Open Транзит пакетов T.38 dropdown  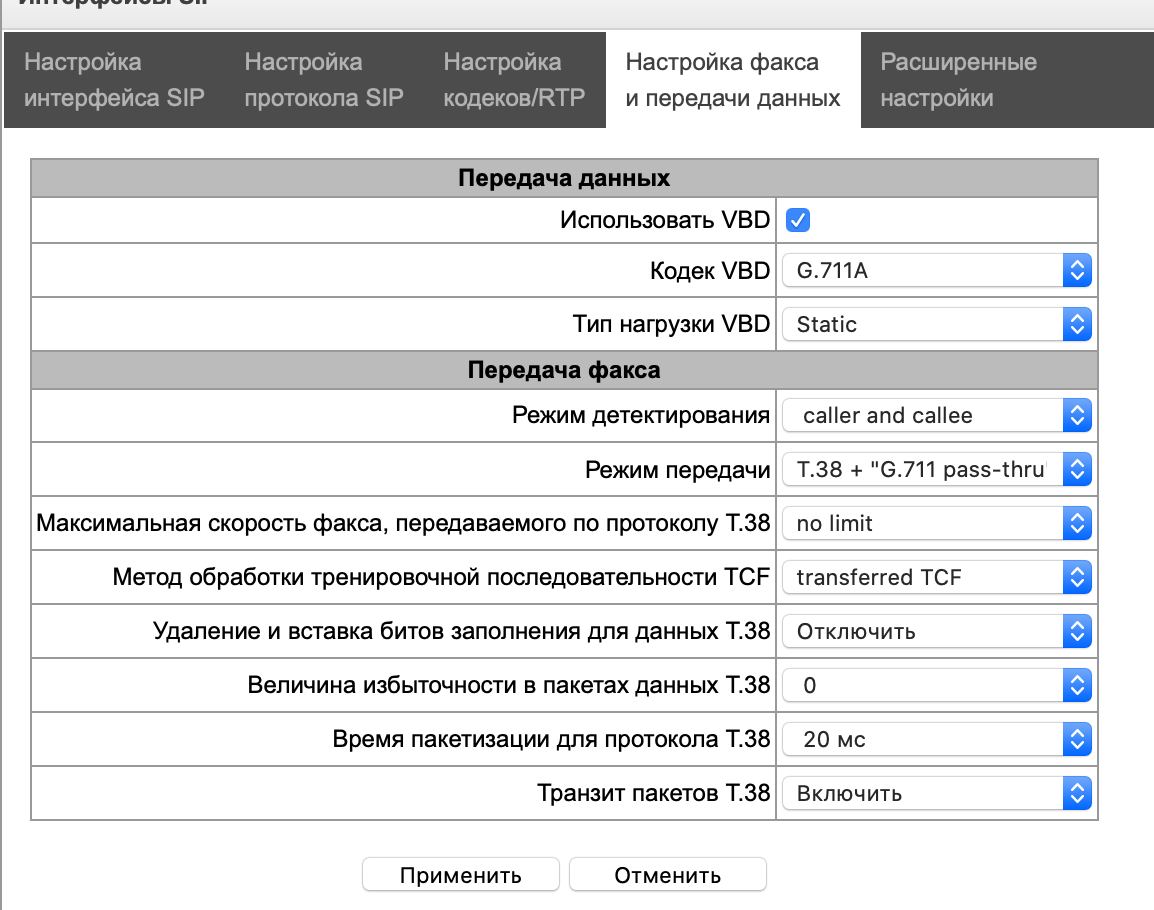[936, 793]
